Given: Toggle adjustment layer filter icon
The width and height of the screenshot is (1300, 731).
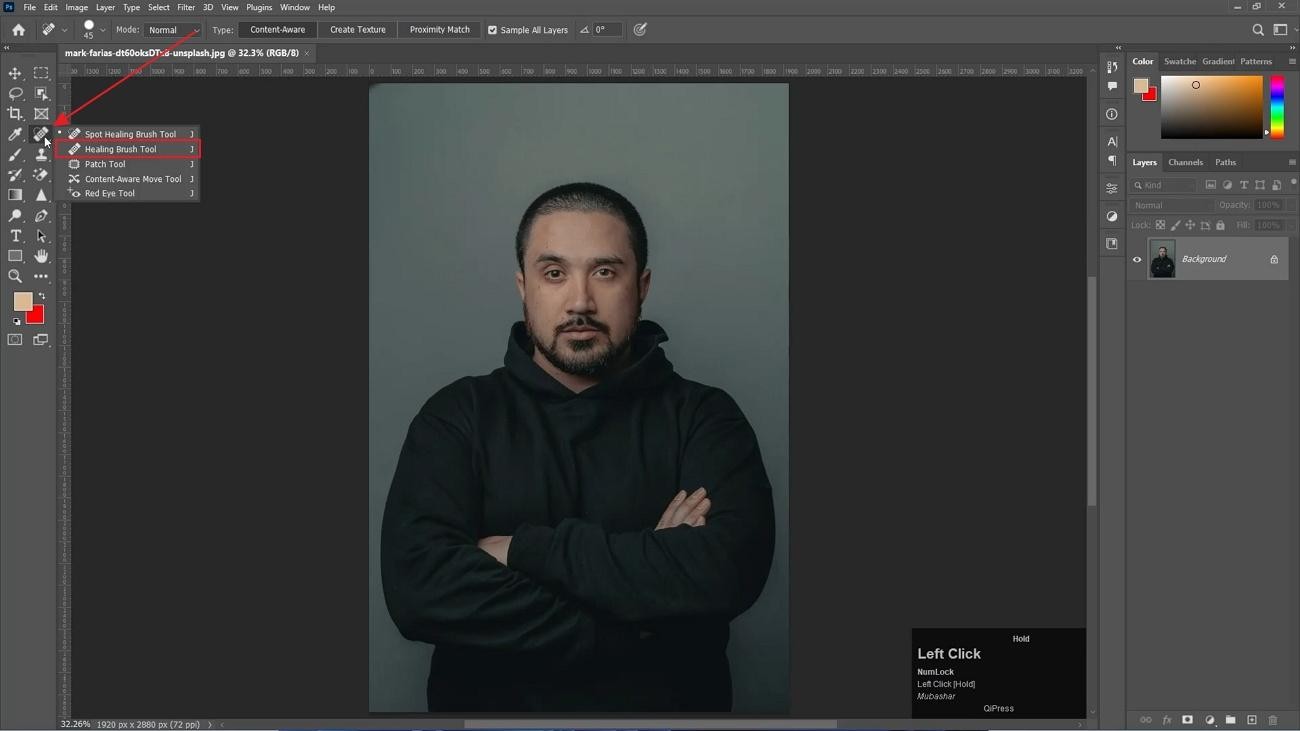Looking at the screenshot, I should click(x=1227, y=185).
